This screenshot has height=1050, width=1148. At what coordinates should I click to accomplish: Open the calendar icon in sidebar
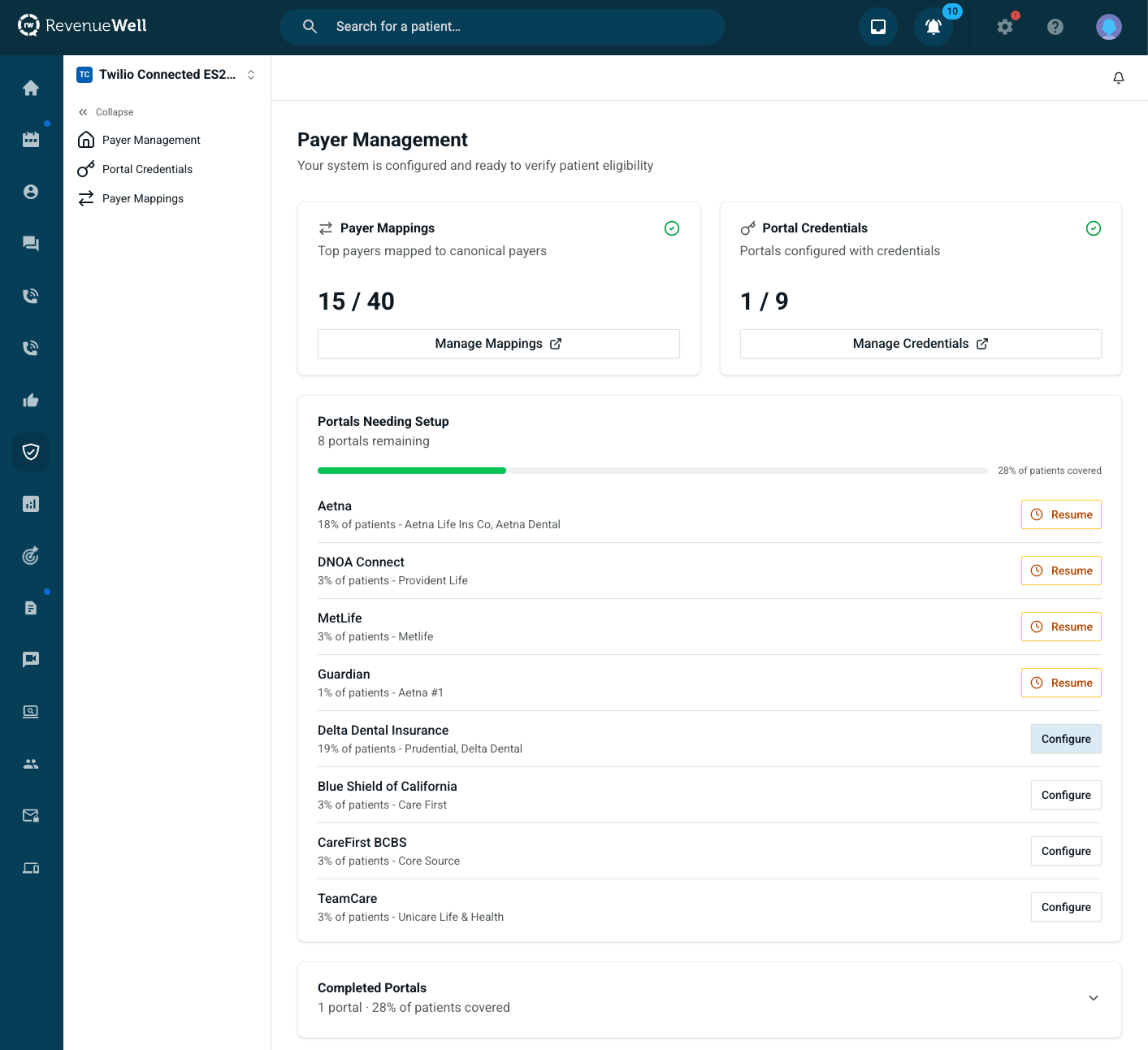pos(31,140)
